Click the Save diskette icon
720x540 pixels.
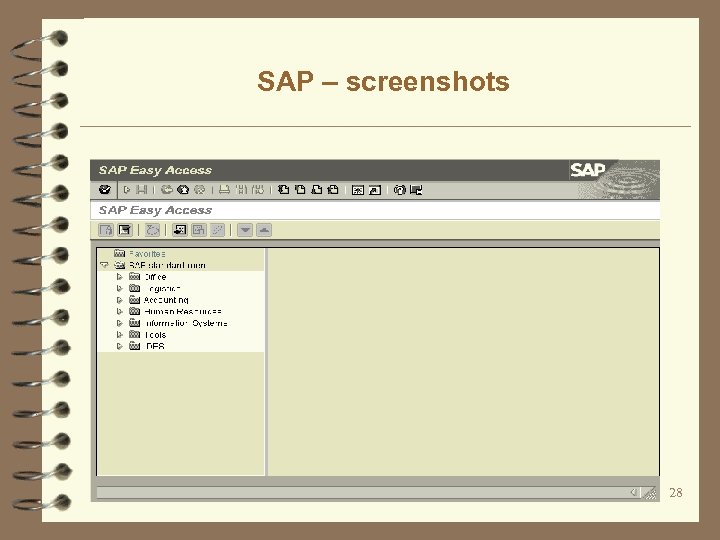(142, 190)
